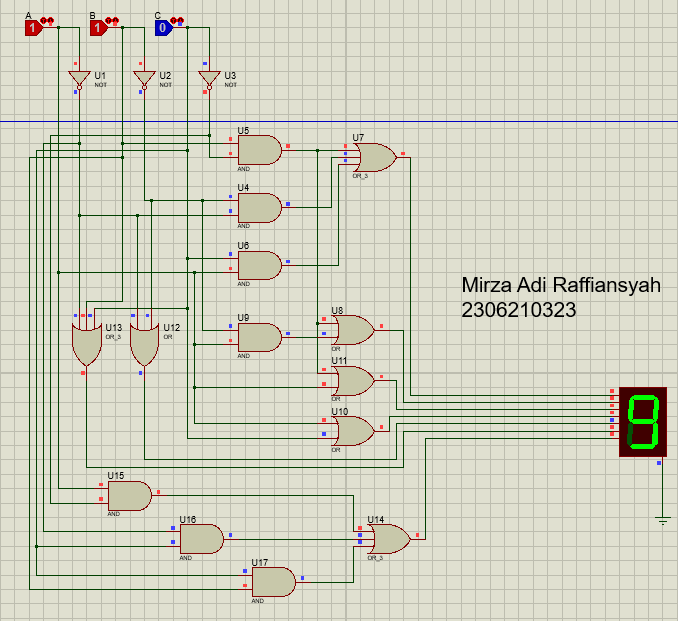Select the U7 three-input OR gate
This screenshot has width=678, height=621.
click(374, 157)
